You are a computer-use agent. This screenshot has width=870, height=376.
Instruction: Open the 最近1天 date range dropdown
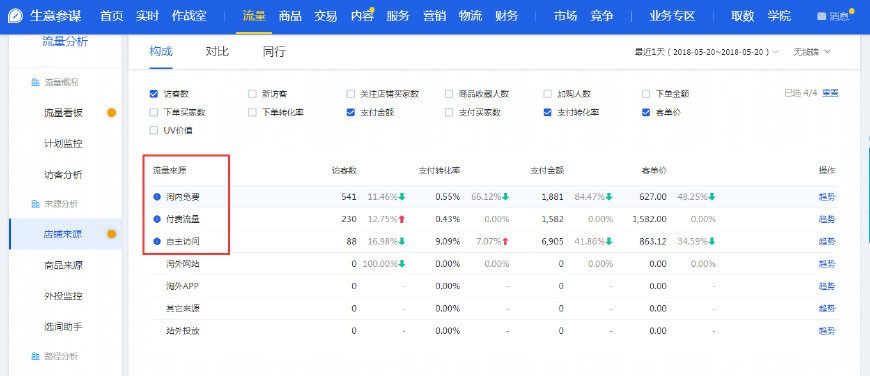(707, 52)
